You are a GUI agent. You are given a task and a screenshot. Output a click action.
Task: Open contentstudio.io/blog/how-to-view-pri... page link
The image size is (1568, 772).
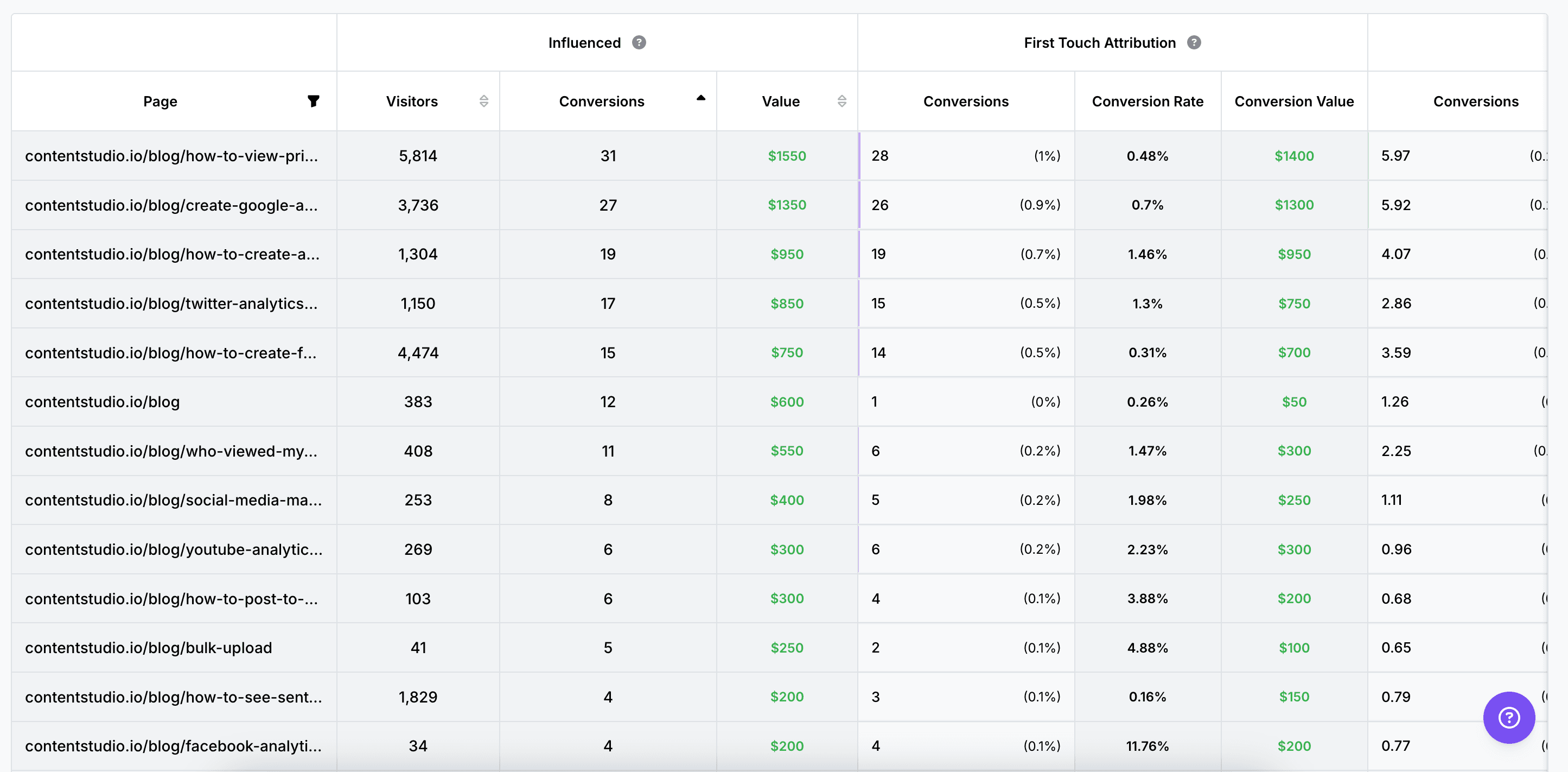(171, 156)
